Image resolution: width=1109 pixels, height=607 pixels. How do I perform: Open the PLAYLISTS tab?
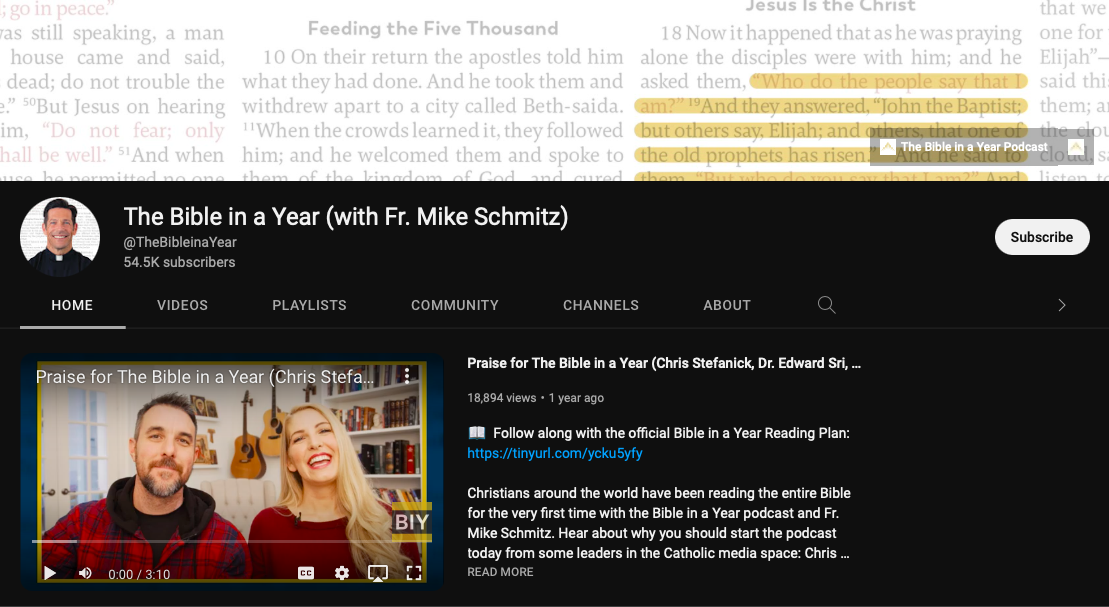coord(309,305)
